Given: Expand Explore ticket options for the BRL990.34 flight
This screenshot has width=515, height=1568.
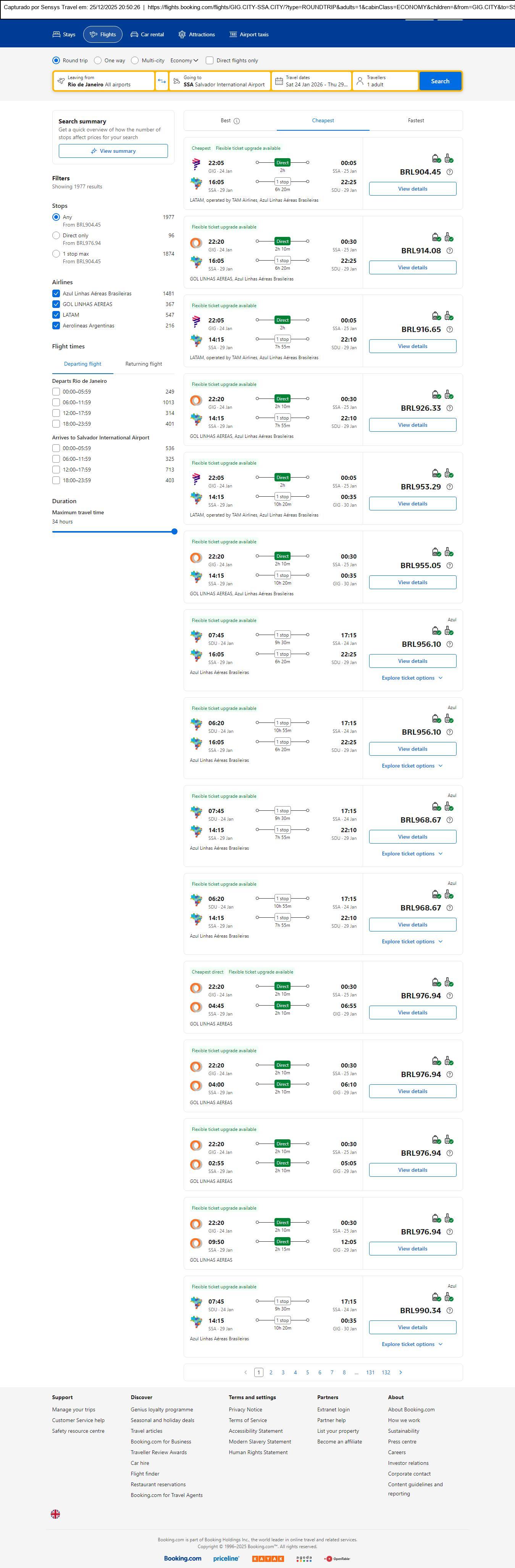Looking at the screenshot, I should point(412,1344).
